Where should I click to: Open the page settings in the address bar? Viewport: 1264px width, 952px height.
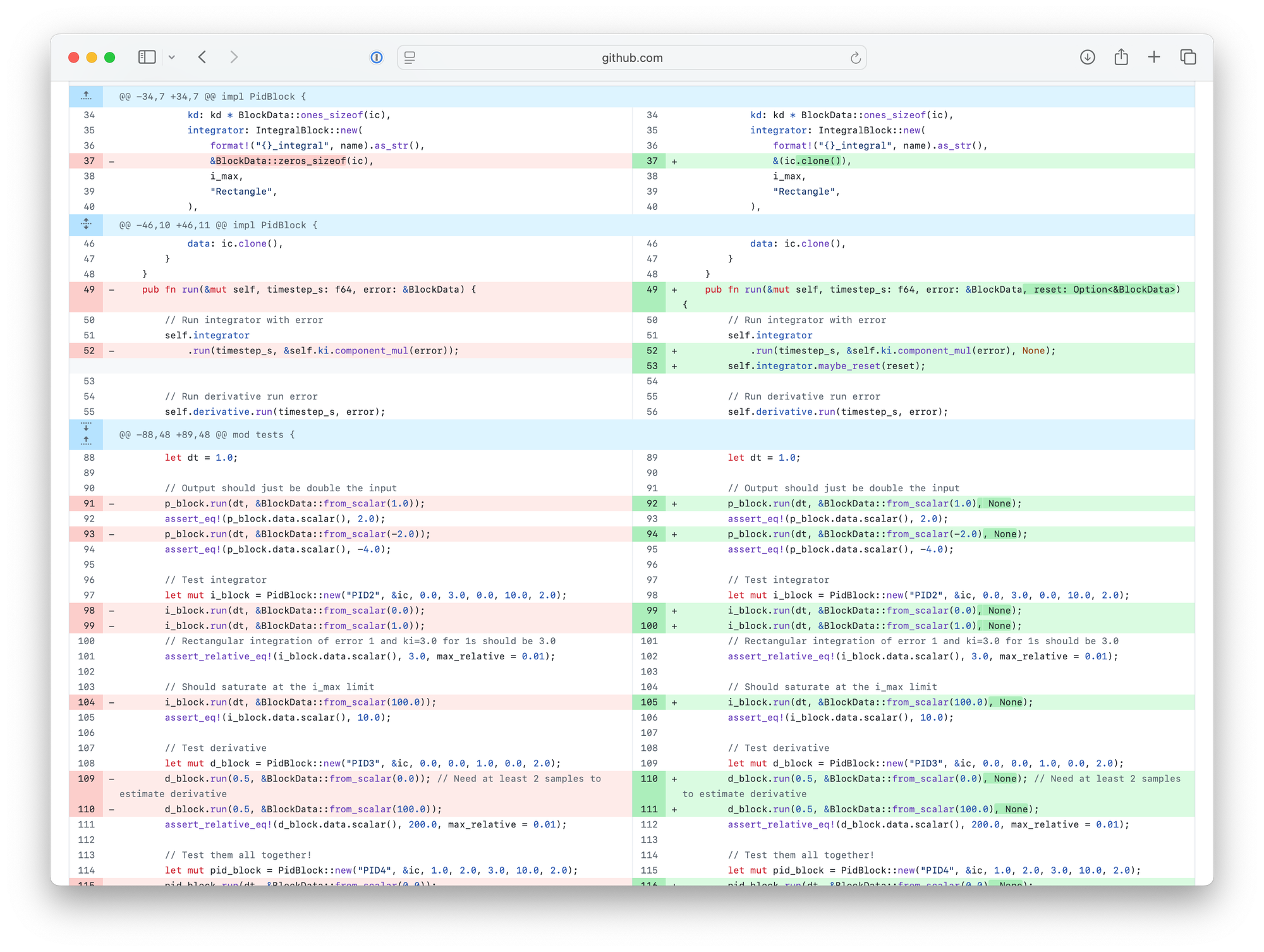point(410,58)
